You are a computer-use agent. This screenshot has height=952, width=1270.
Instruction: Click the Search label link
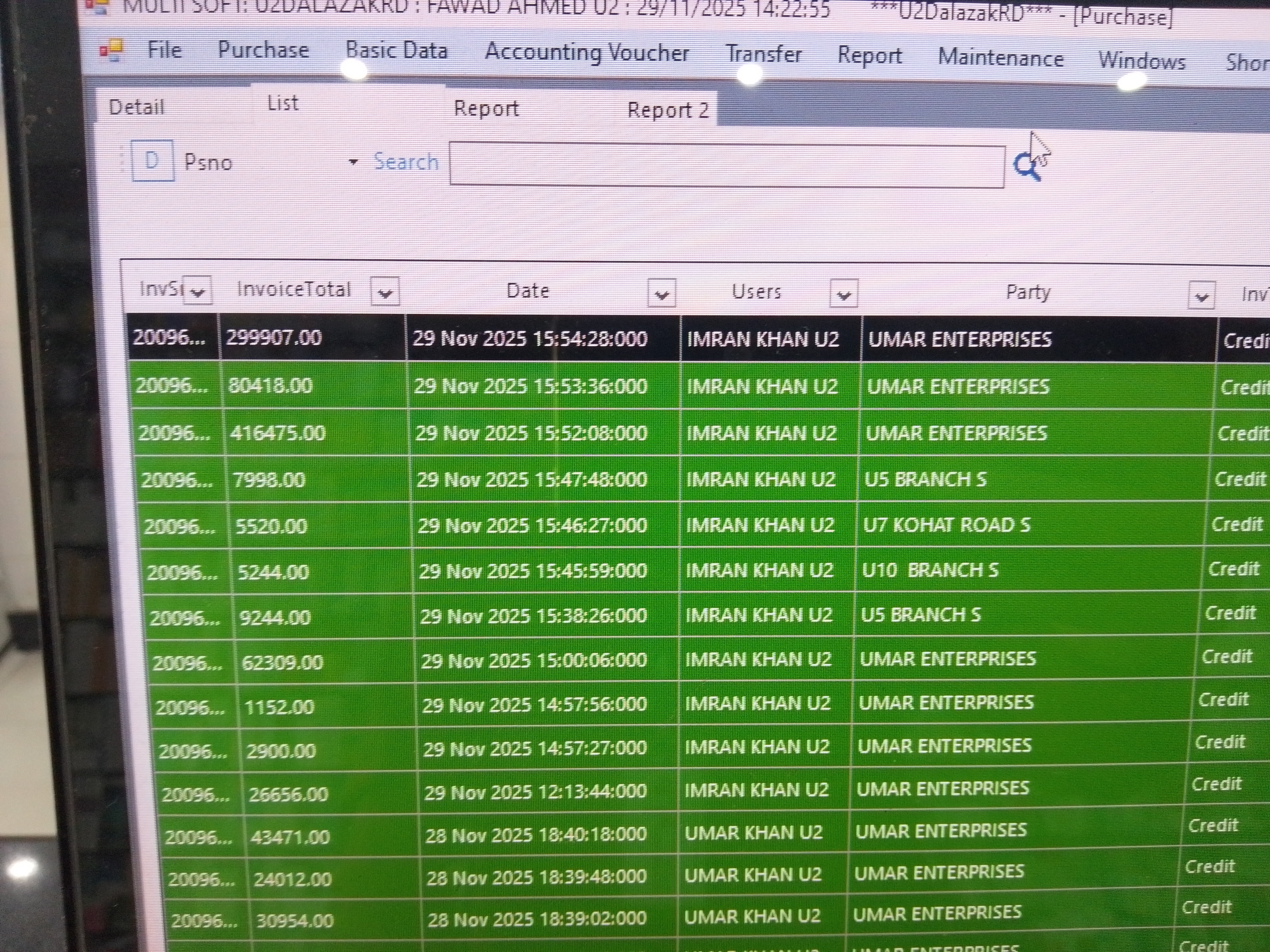click(x=406, y=162)
